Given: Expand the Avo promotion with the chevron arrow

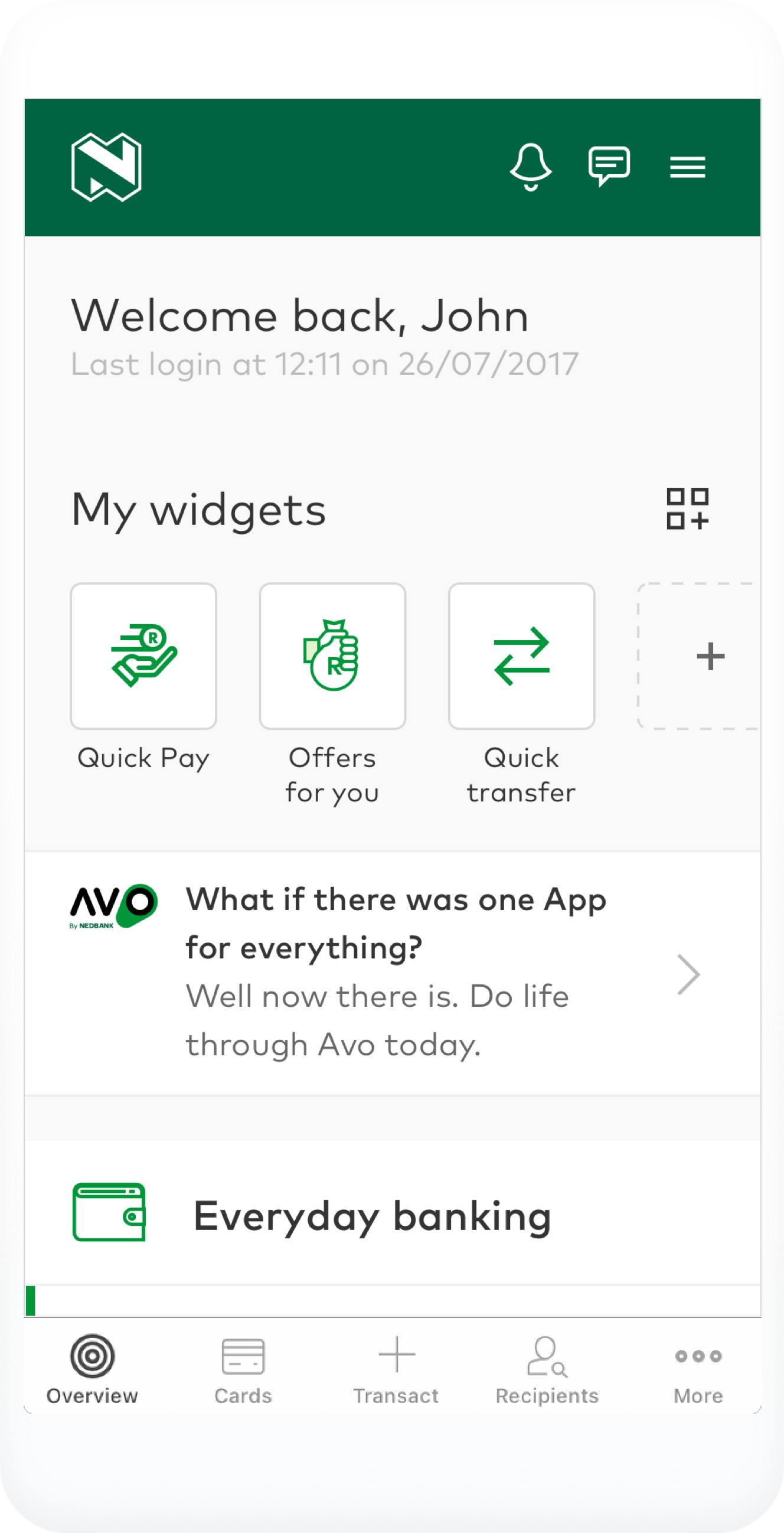Looking at the screenshot, I should 689,975.
